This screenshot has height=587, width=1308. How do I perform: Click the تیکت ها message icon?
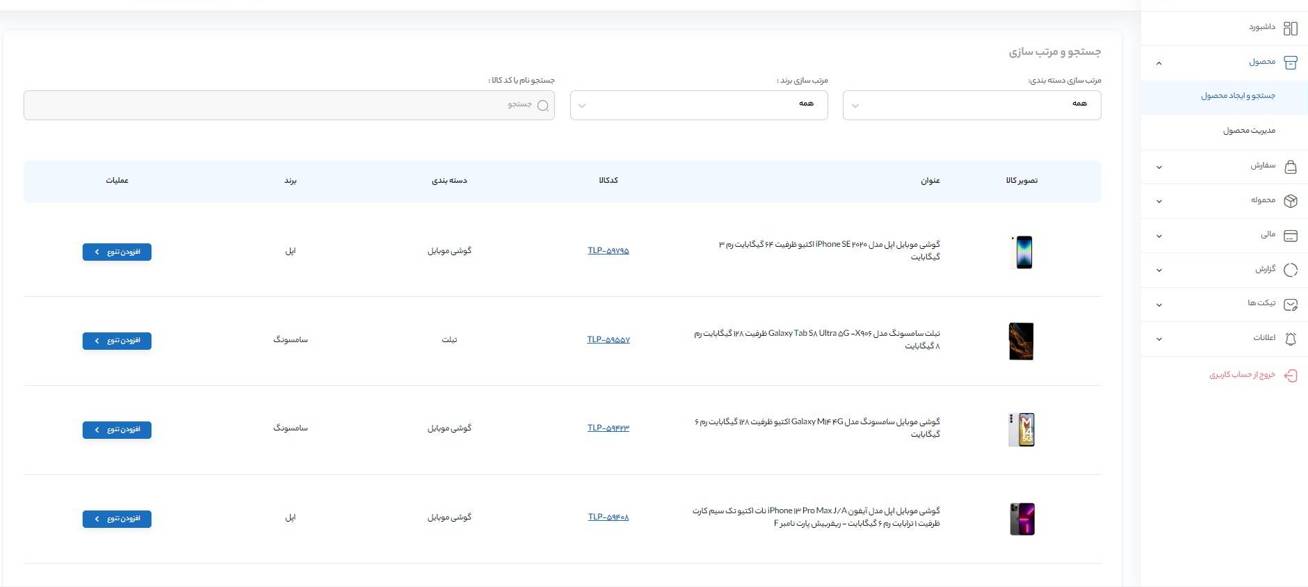click(x=1290, y=304)
